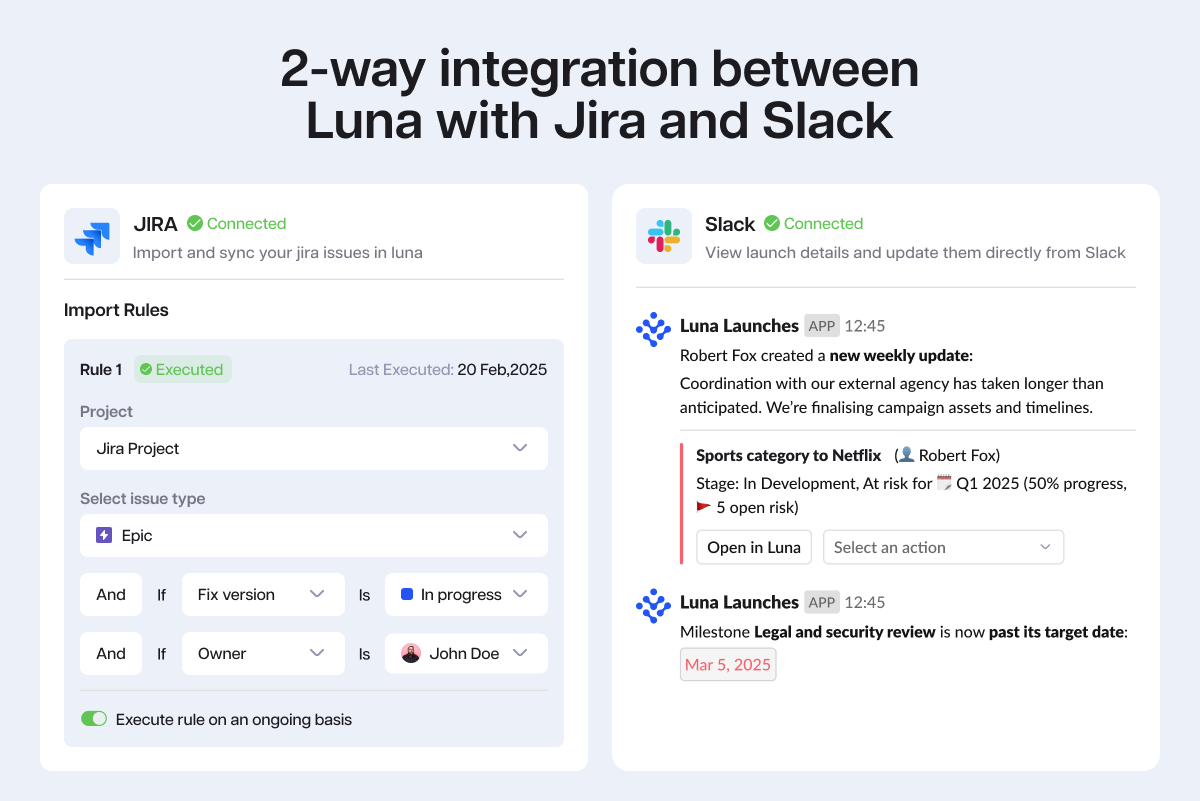Viewport: 1200px width, 801px height.
Task: Click the Executed status badge on Rule 1
Action: click(183, 369)
